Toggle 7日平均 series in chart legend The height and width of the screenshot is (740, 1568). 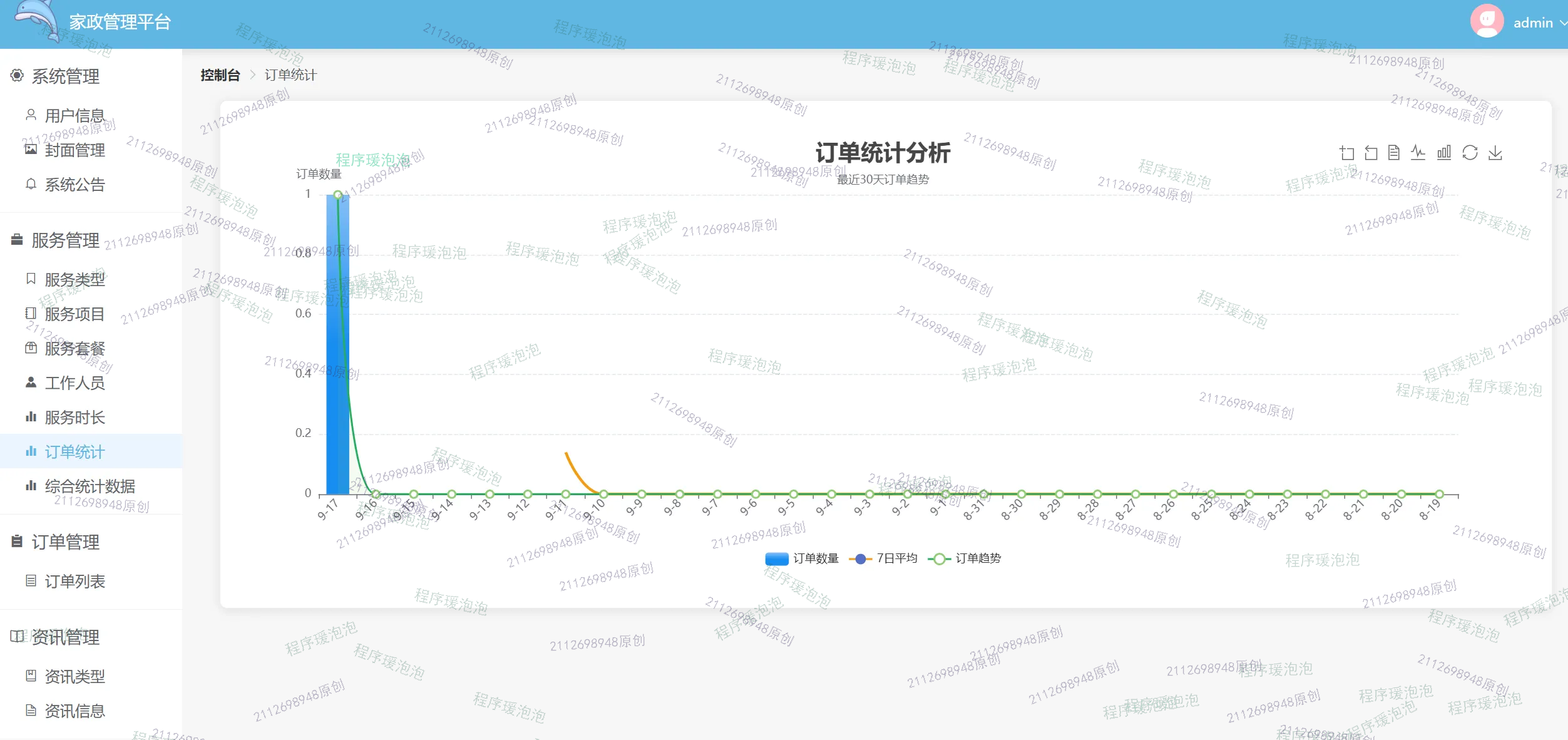[x=883, y=558]
